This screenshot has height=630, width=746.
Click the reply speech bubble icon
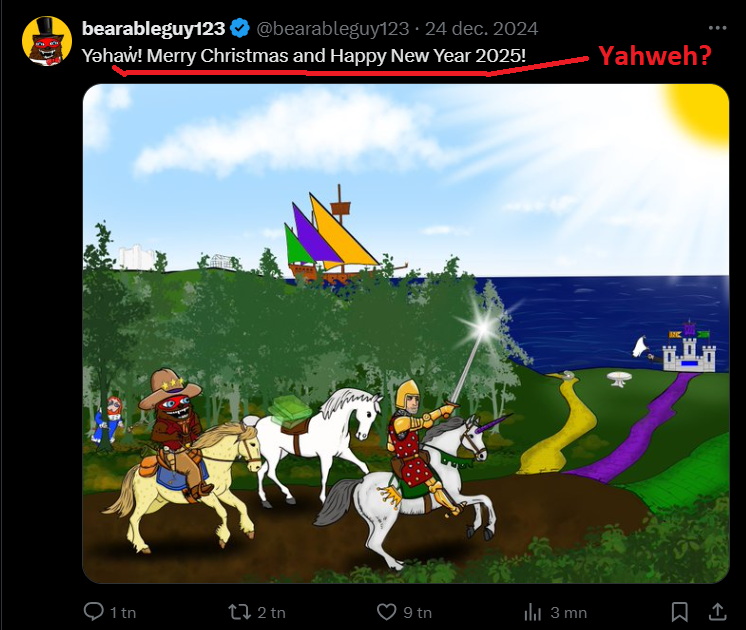94,611
